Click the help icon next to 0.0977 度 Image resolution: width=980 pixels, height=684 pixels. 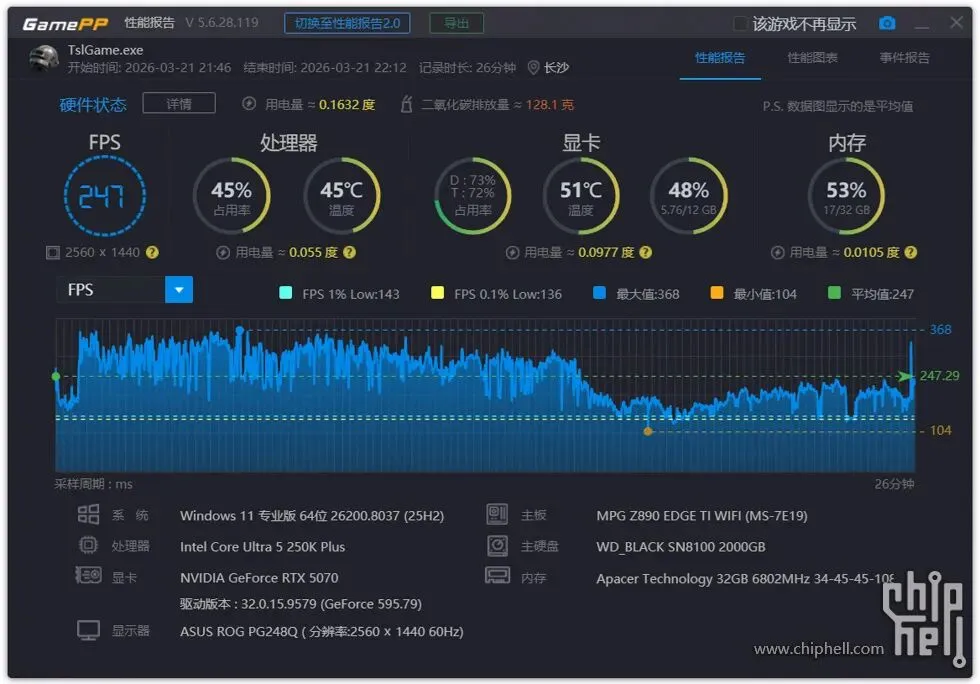tap(646, 253)
